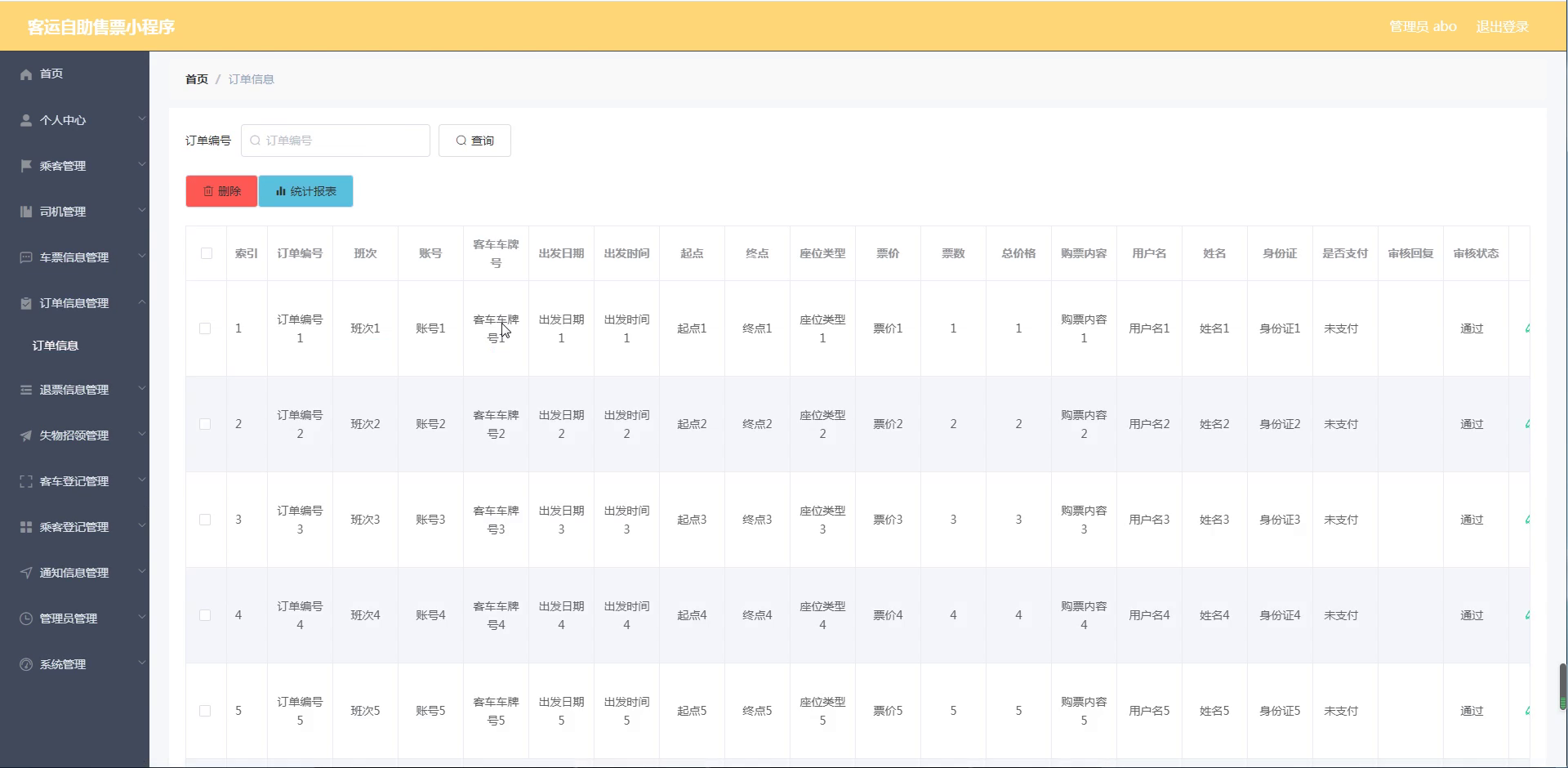Toggle the select-all checkbox in the table header
The image size is (1568, 768).
click(207, 253)
